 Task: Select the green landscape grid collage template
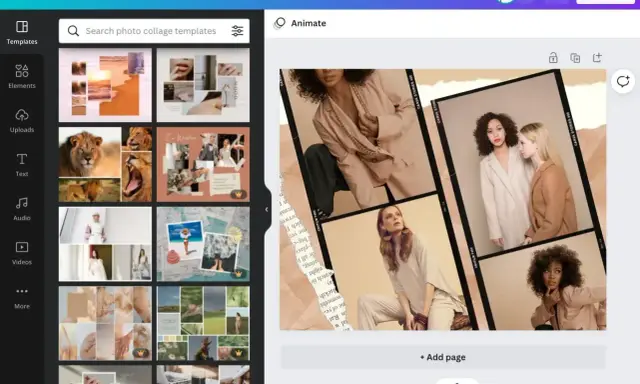coord(203,323)
